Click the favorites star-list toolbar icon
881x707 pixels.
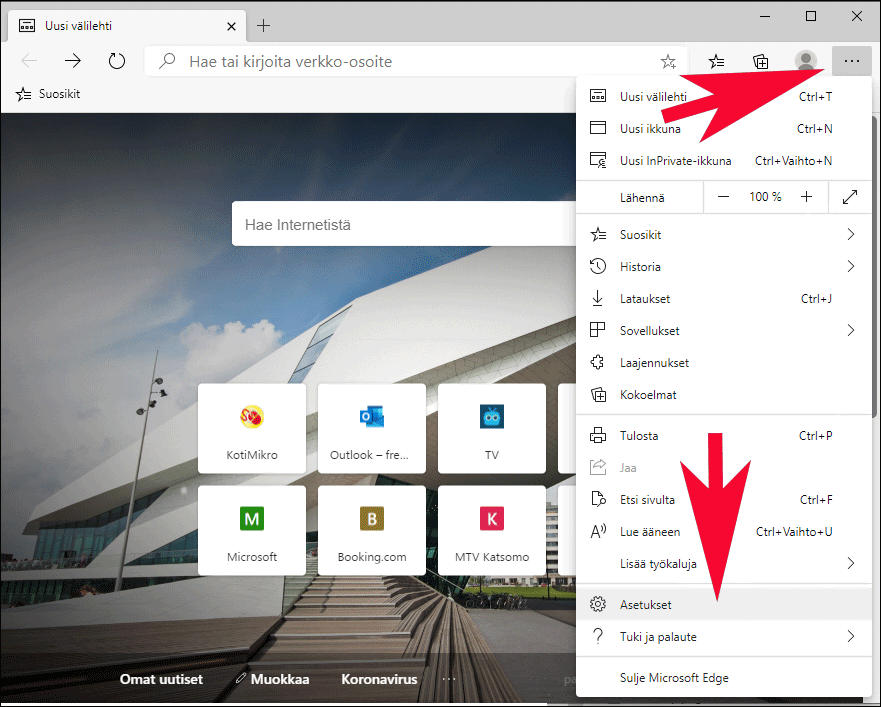pos(716,61)
